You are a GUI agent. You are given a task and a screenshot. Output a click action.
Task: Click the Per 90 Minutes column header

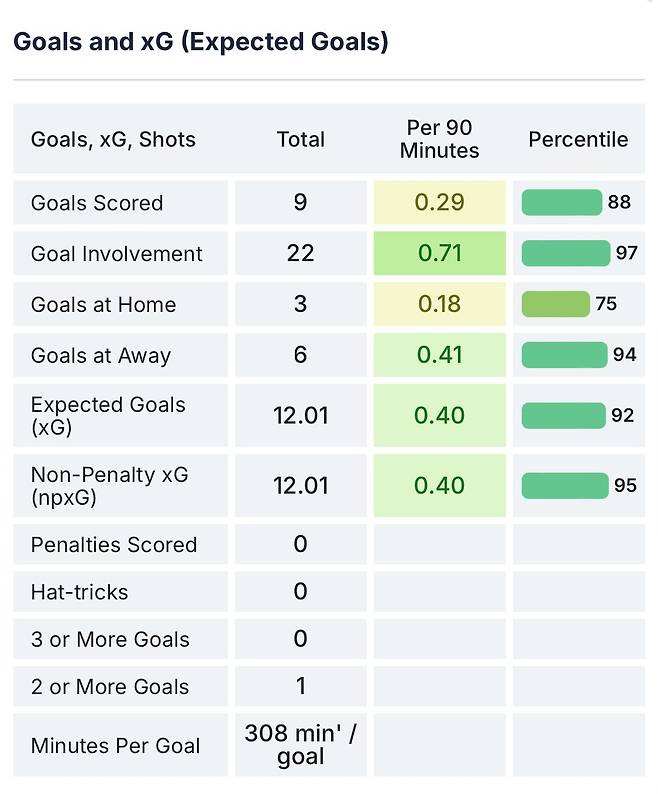(439, 140)
